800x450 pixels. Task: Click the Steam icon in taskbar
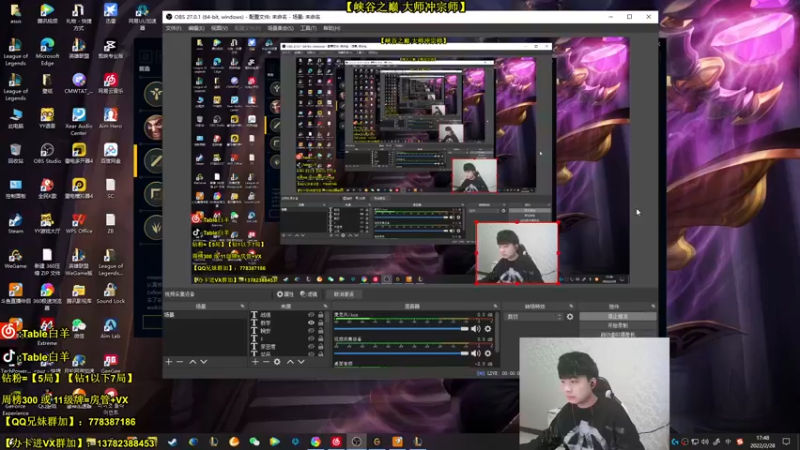point(172,442)
